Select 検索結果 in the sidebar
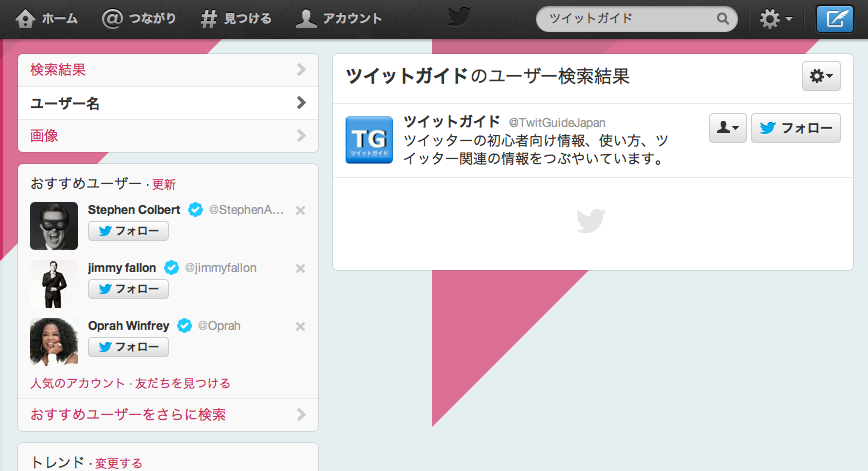This screenshot has height=471, width=868. [x=168, y=70]
